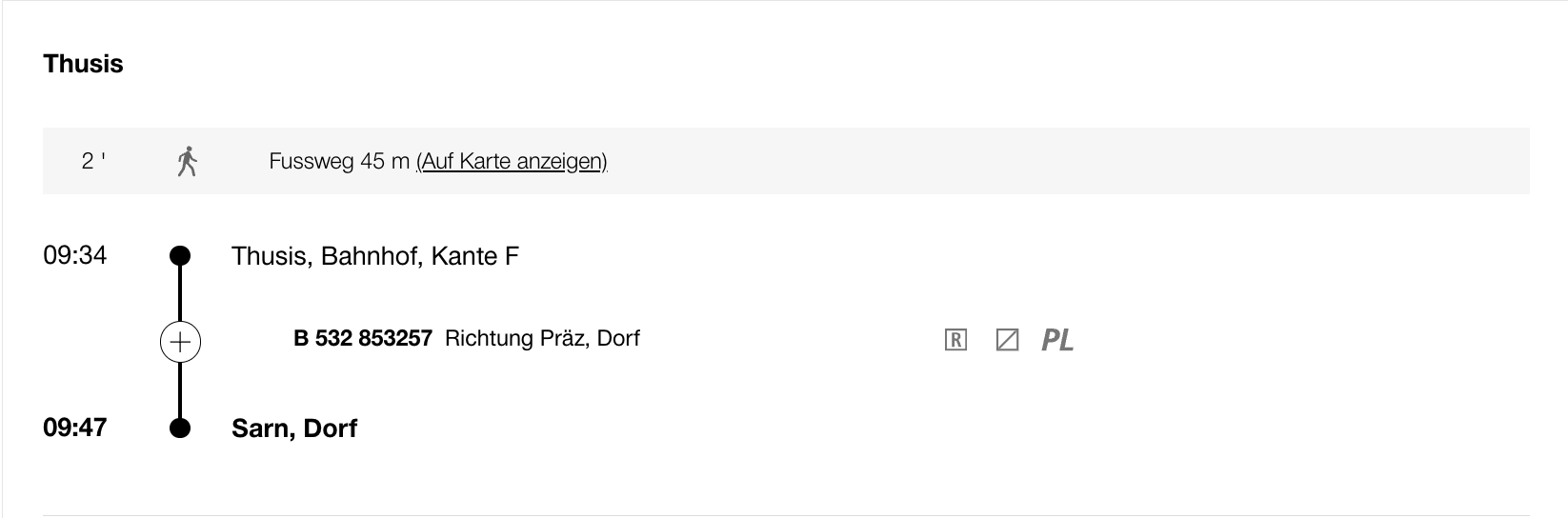Click the arrival stop dot at Sarn

(180, 428)
